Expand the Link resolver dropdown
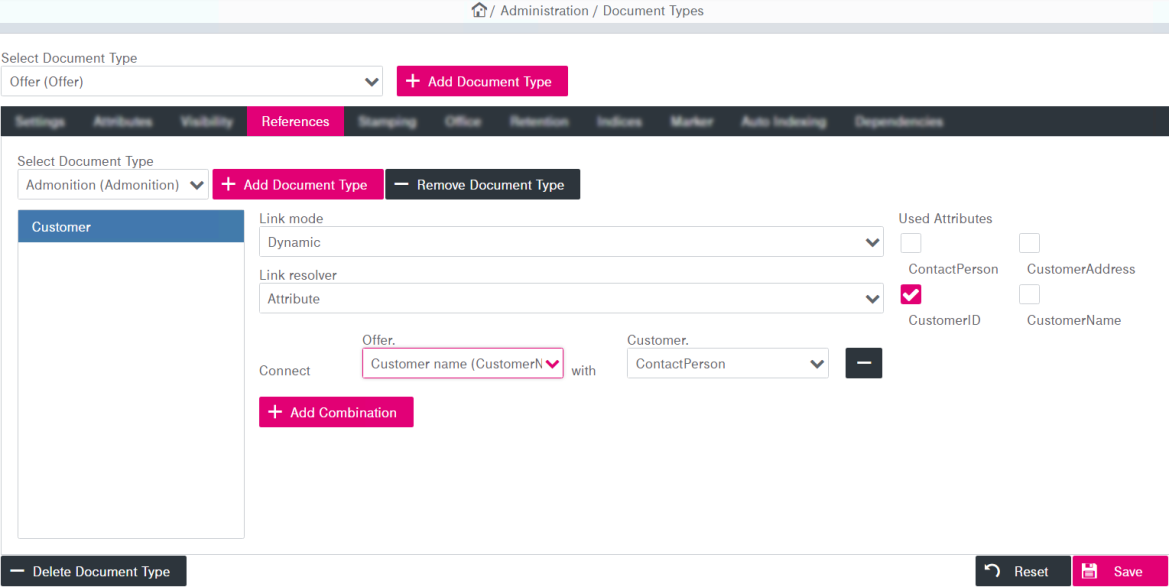 (570, 298)
